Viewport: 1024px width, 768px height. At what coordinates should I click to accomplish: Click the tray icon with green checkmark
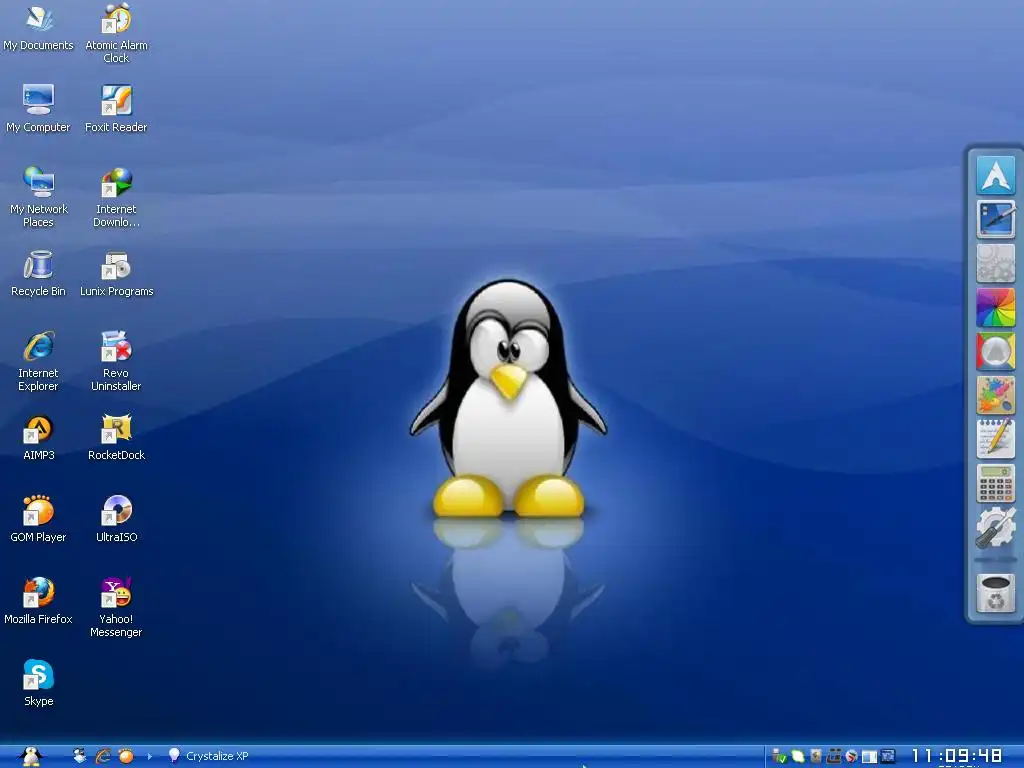[779, 756]
